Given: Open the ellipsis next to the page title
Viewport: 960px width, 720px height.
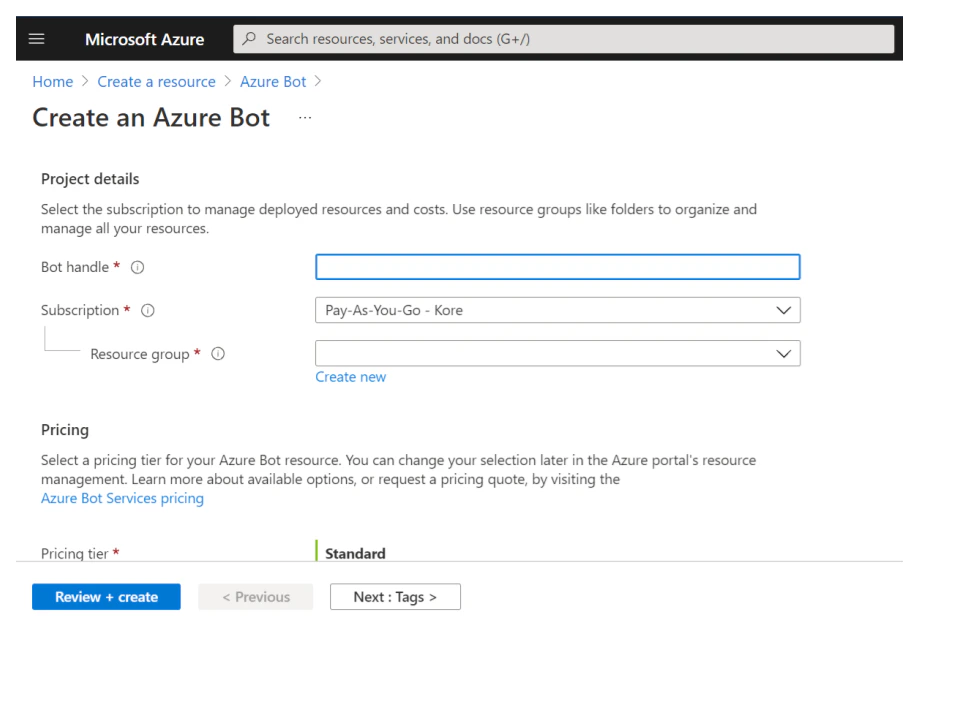Looking at the screenshot, I should 305,117.
